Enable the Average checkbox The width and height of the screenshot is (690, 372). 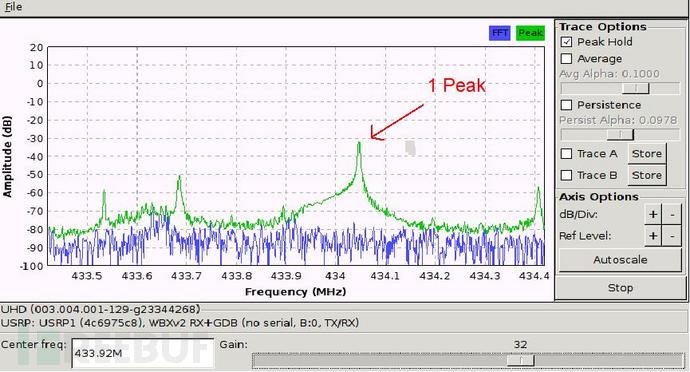tap(566, 59)
